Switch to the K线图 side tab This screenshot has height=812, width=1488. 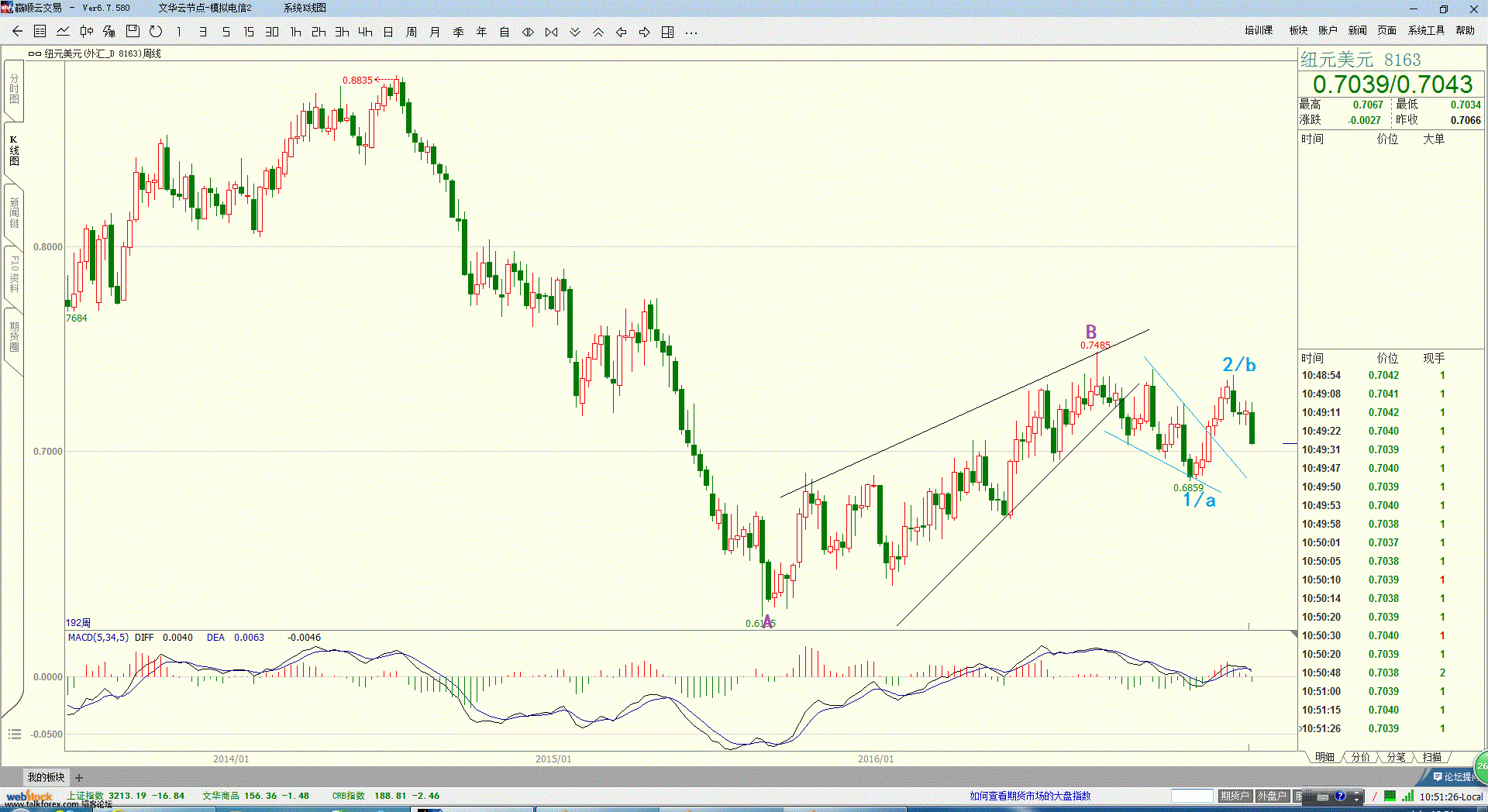14,151
